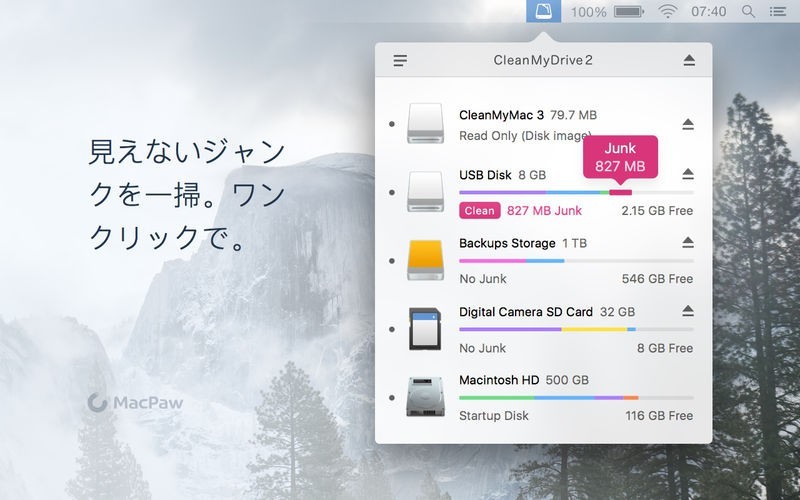Eject all drives using header eject icon
Image resolution: width=800 pixels, height=500 pixels.
(689, 61)
